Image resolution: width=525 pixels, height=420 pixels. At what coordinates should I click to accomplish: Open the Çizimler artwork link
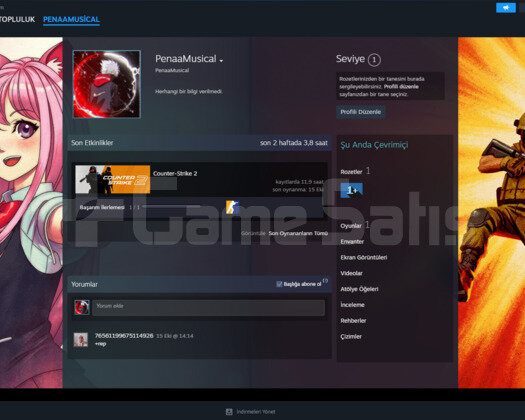[351, 337]
